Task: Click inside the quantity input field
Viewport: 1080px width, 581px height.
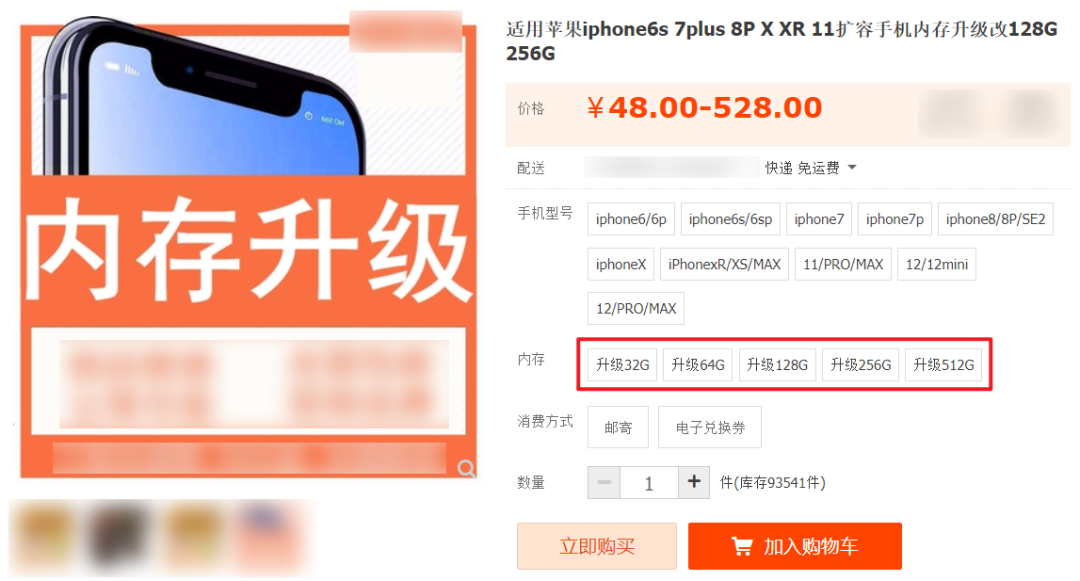Action: [649, 483]
